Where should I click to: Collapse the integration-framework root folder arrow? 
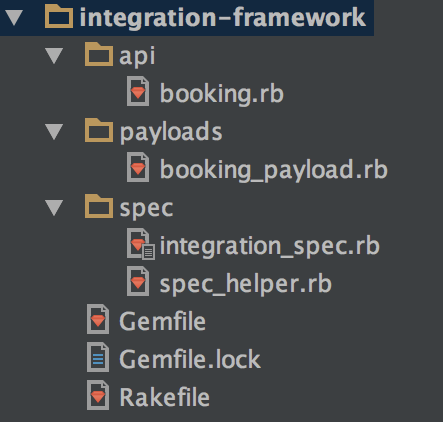(x=14, y=18)
